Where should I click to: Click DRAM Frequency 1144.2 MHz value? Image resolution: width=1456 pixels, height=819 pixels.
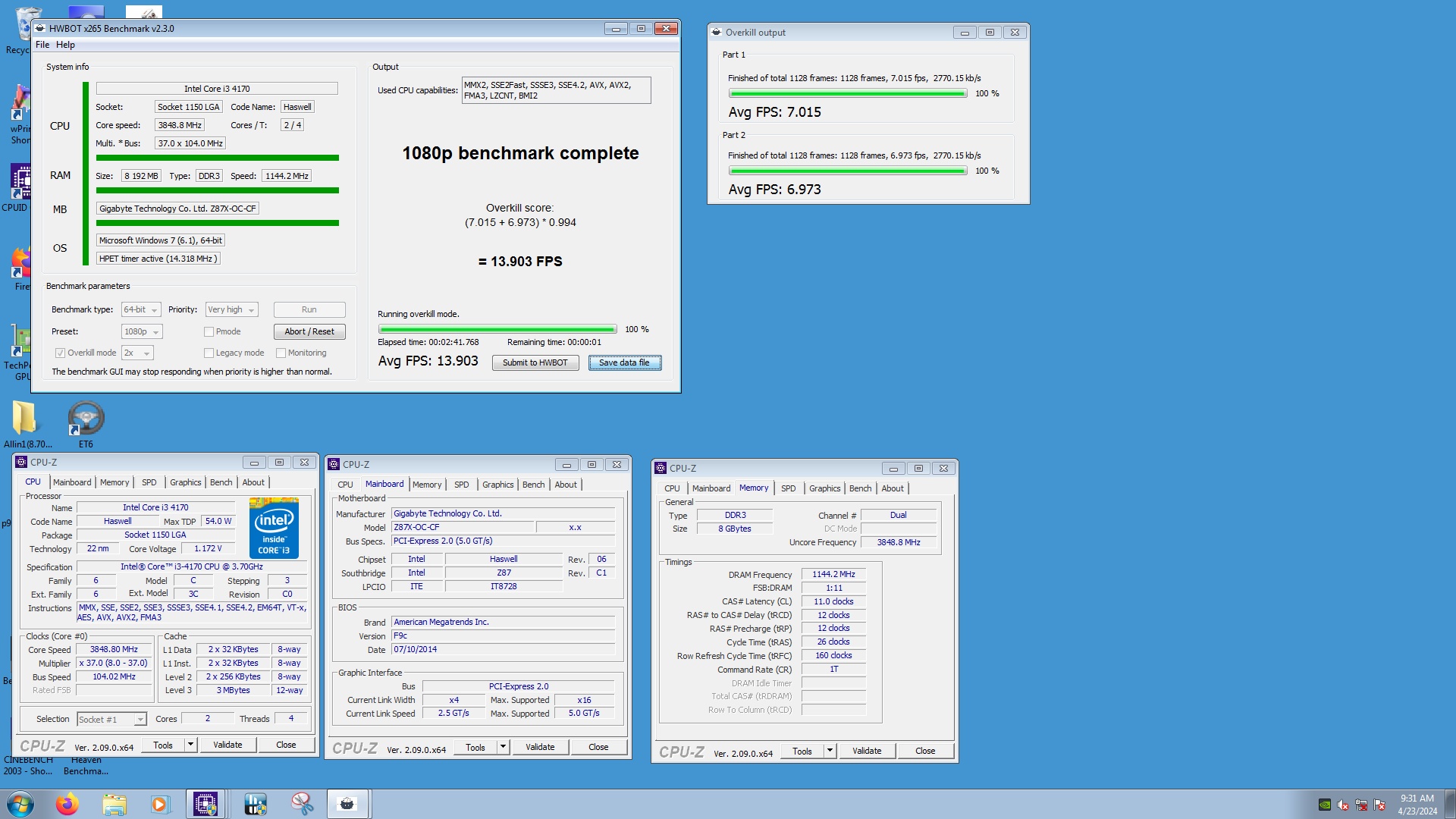click(833, 574)
